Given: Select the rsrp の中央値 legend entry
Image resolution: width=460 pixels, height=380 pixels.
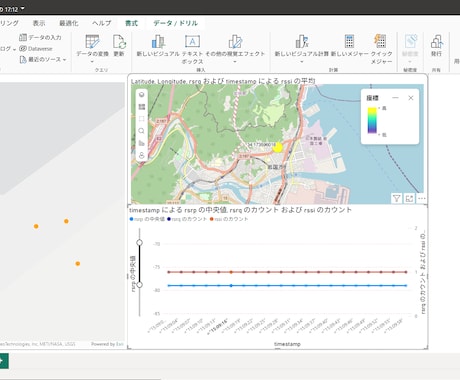Looking at the screenshot, I should [147, 219].
